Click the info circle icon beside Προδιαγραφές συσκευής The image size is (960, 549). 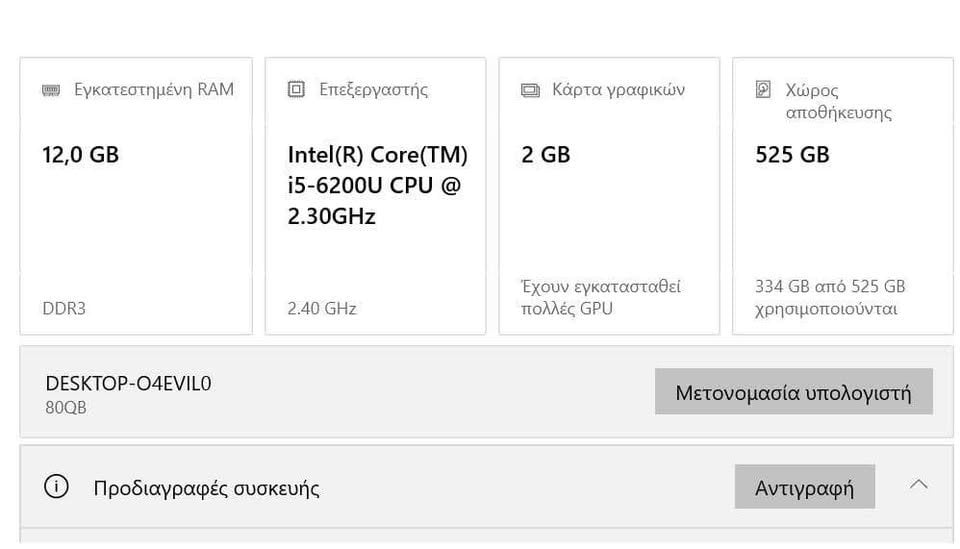(56, 487)
